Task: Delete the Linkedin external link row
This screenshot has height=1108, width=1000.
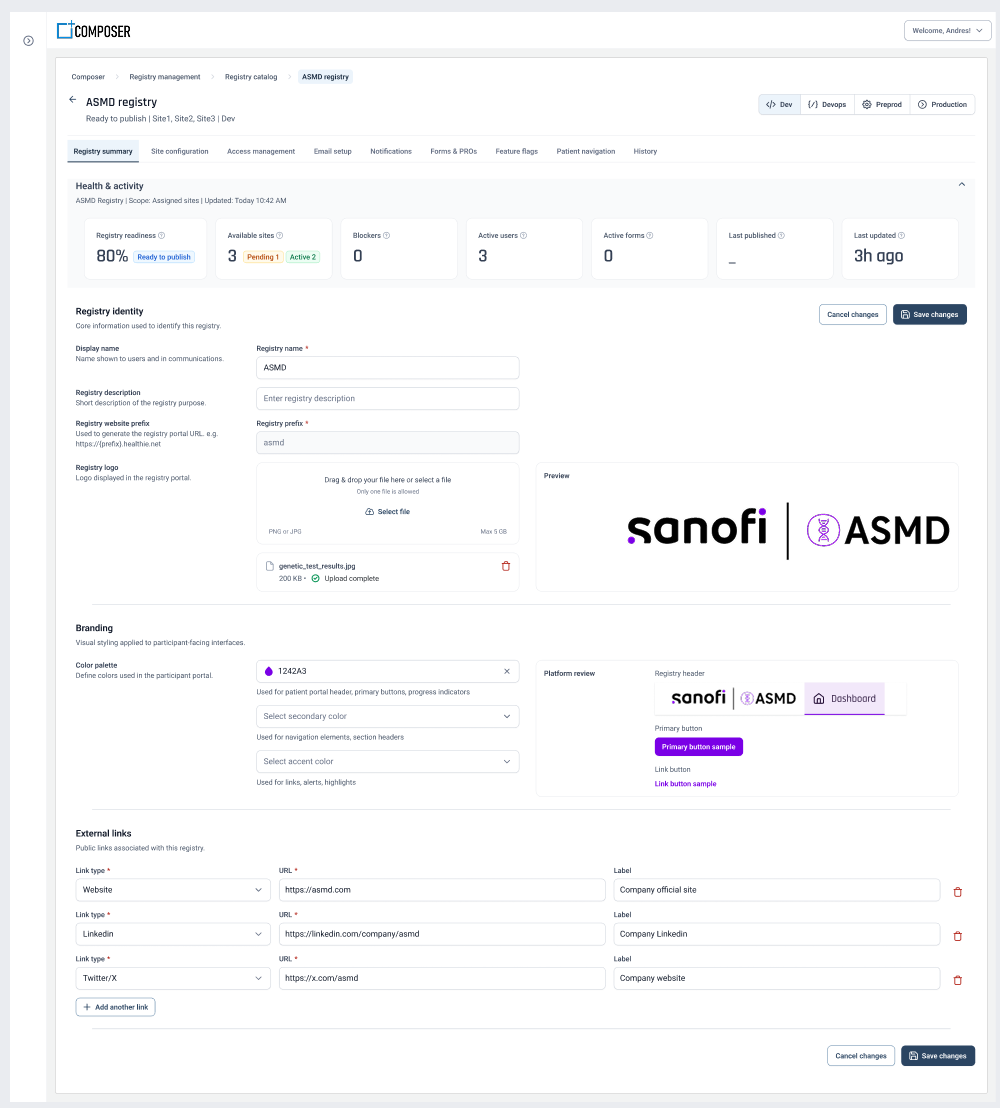Action: click(x=958, y=936)
